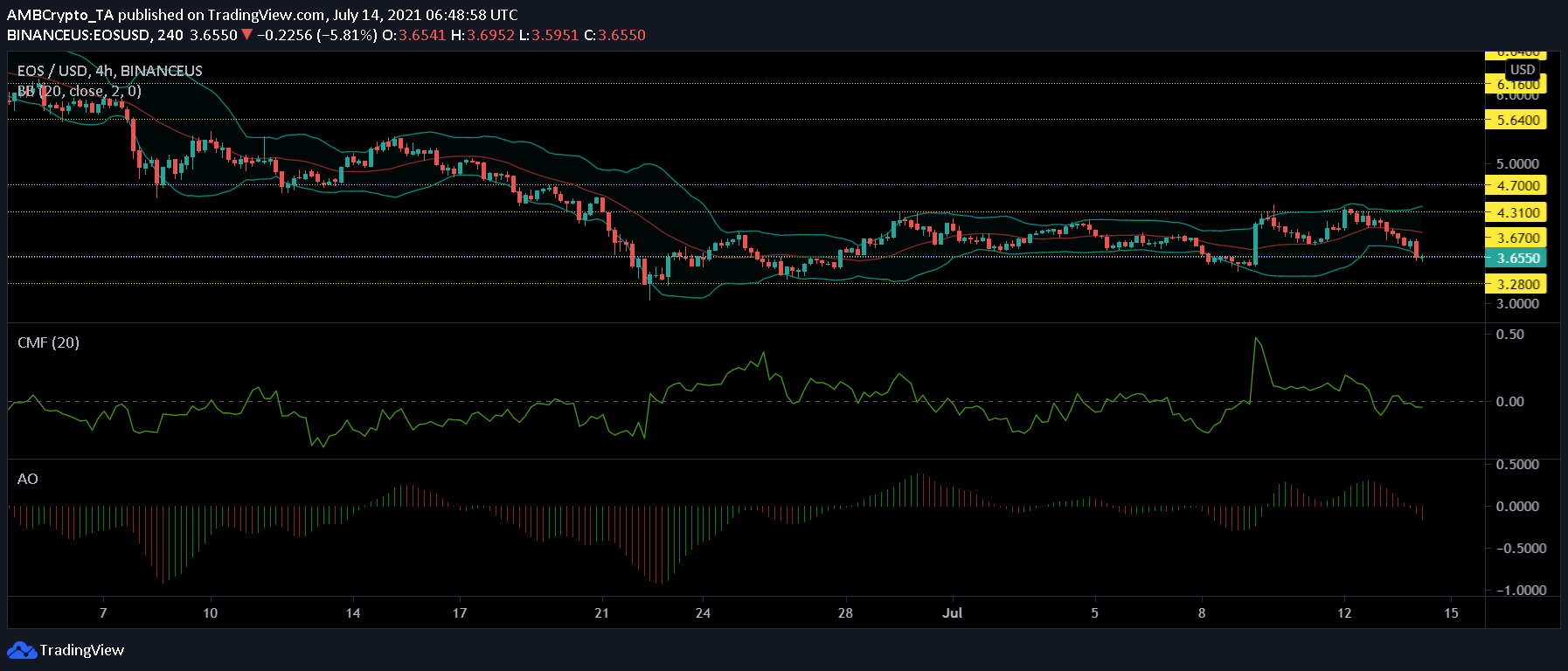Click the date label 12 on time axis
Screen dimensions: 1568x671
1344,613
